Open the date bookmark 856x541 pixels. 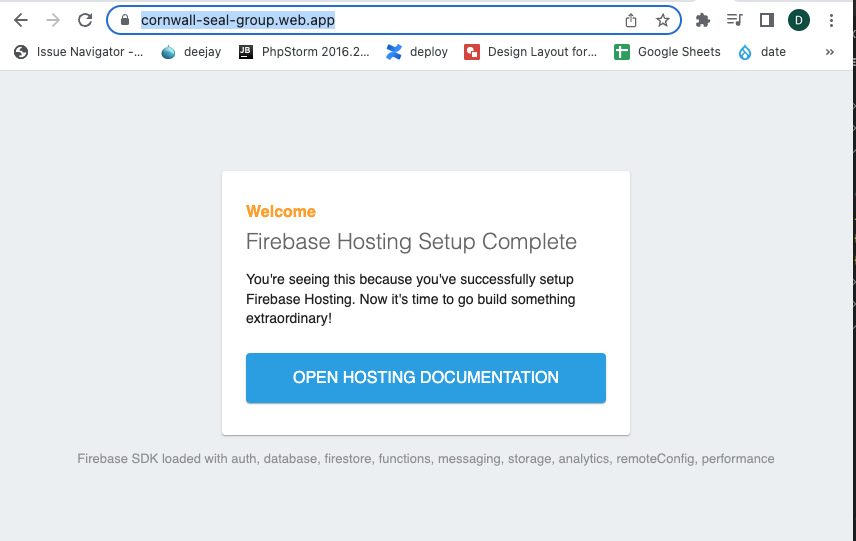tap(762, 52)
